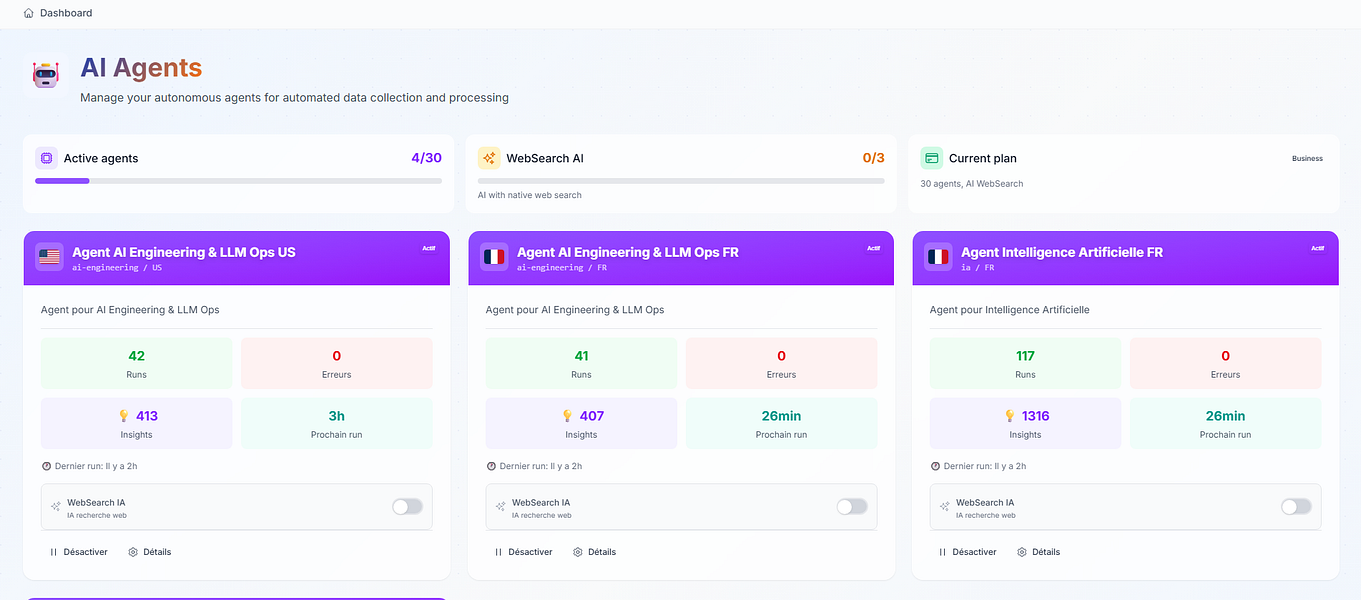This screenshot has width=1361, height=600.
Task: Click clock icon on LLM Ops FR Dernier run
Action: [491, 466]
